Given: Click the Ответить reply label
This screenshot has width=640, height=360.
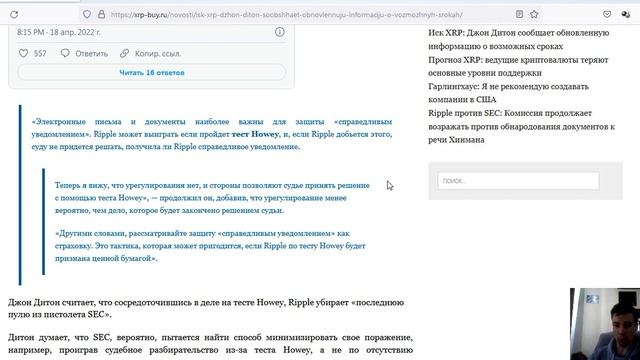Looking at the screenshot, I should [91, 53].
